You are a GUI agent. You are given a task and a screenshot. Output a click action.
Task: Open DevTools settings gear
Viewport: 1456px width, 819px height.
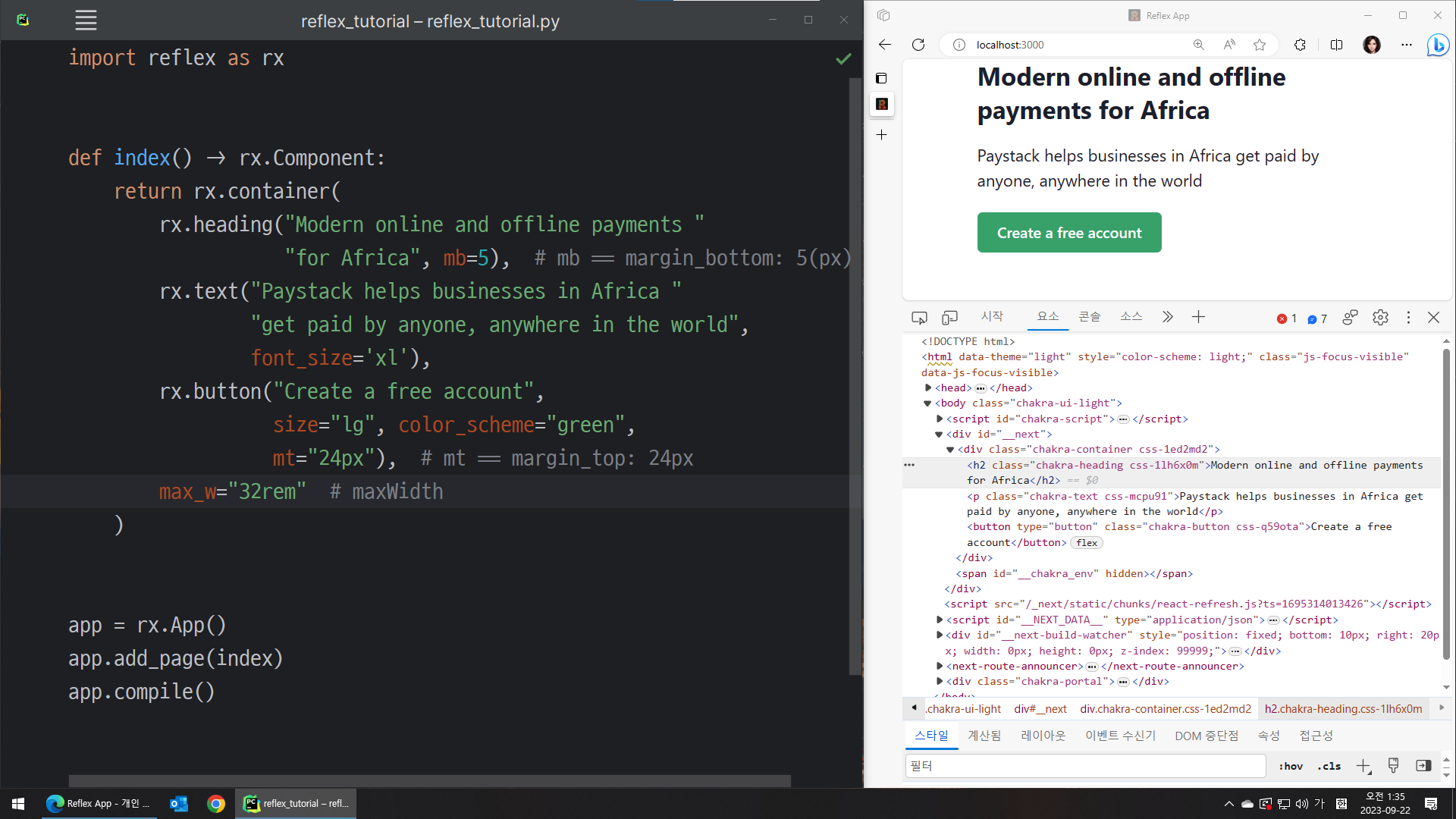click(1380, 318)
